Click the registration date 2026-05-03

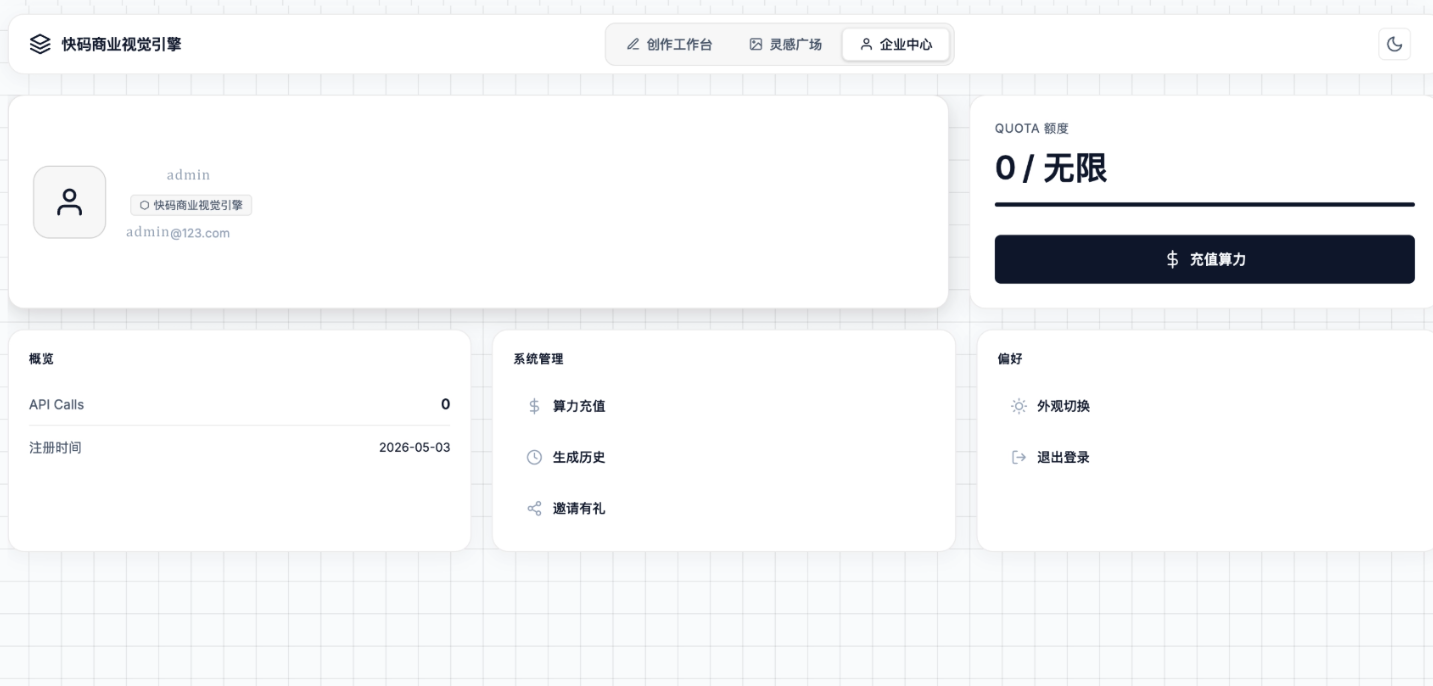pyautogui.click(x=414, y=447)
